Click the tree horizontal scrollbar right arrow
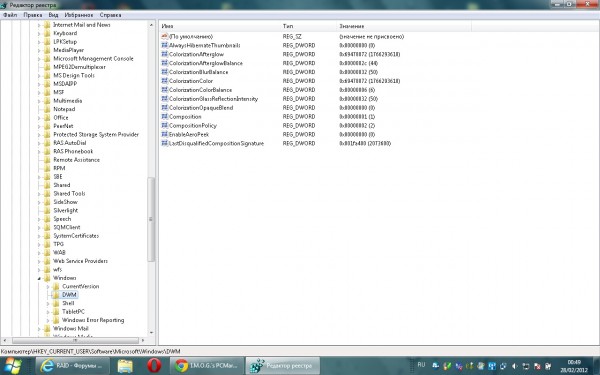 (143, 340)
